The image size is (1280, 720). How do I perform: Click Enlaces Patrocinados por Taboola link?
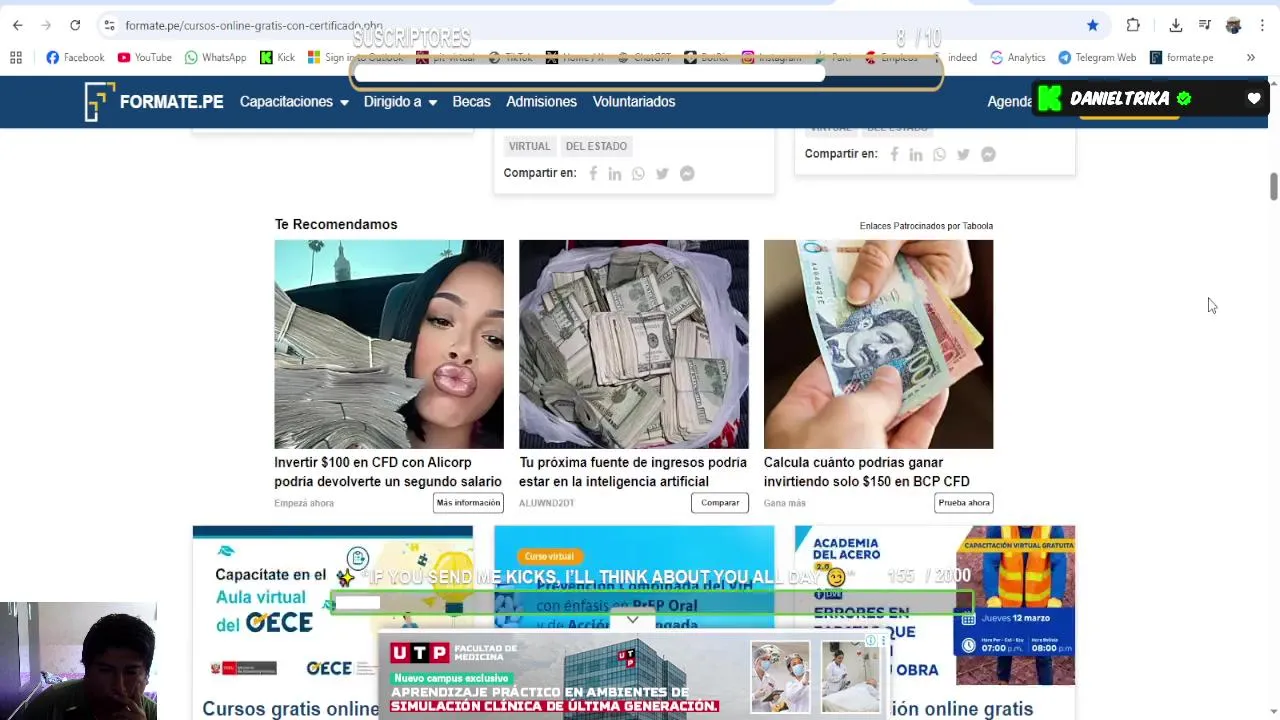926,226
